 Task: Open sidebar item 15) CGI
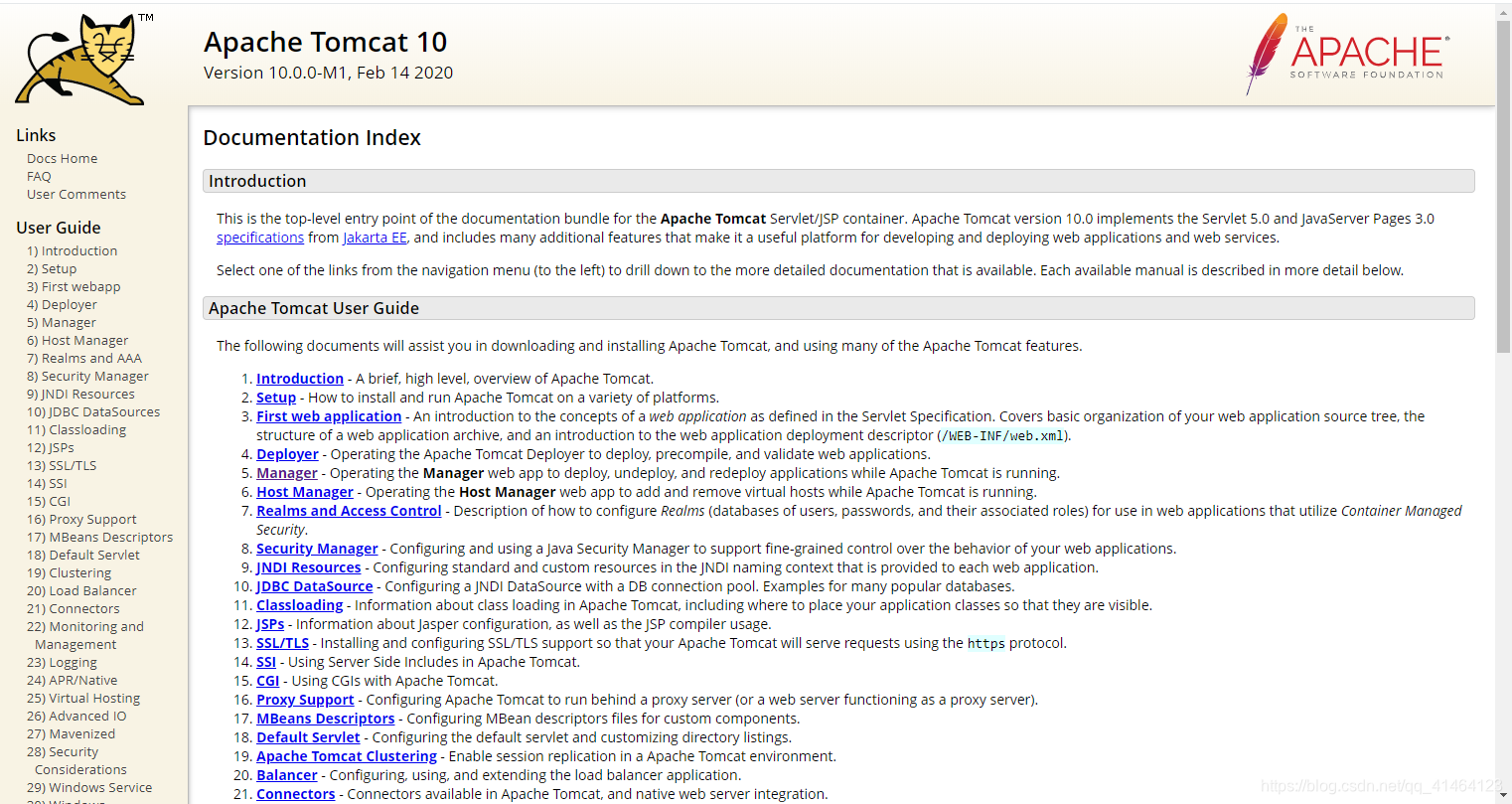tap(49, 501)
